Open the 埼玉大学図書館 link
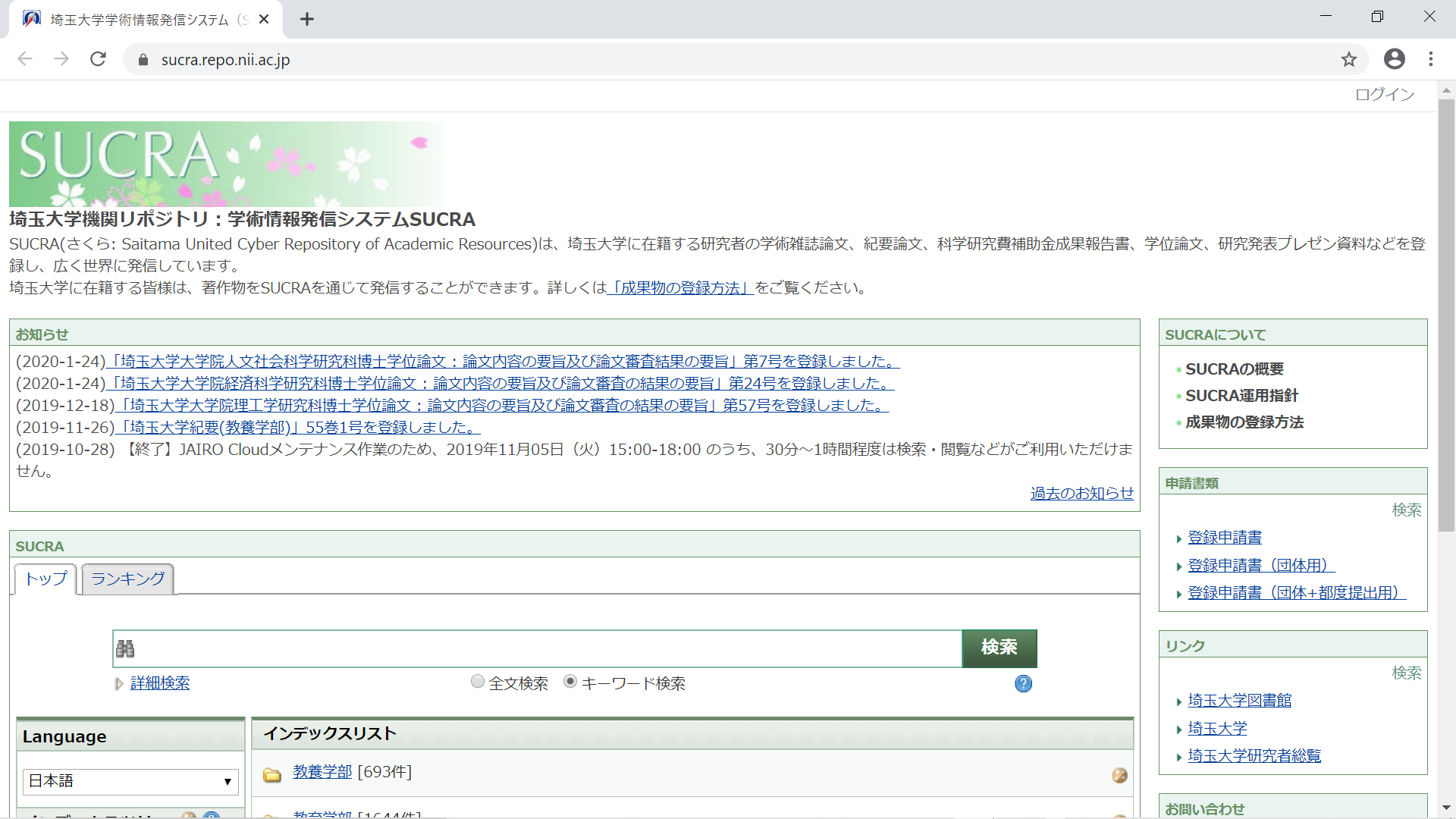Image resolution: width=1456 pixels, height=819 pixels. point(1239,701)
